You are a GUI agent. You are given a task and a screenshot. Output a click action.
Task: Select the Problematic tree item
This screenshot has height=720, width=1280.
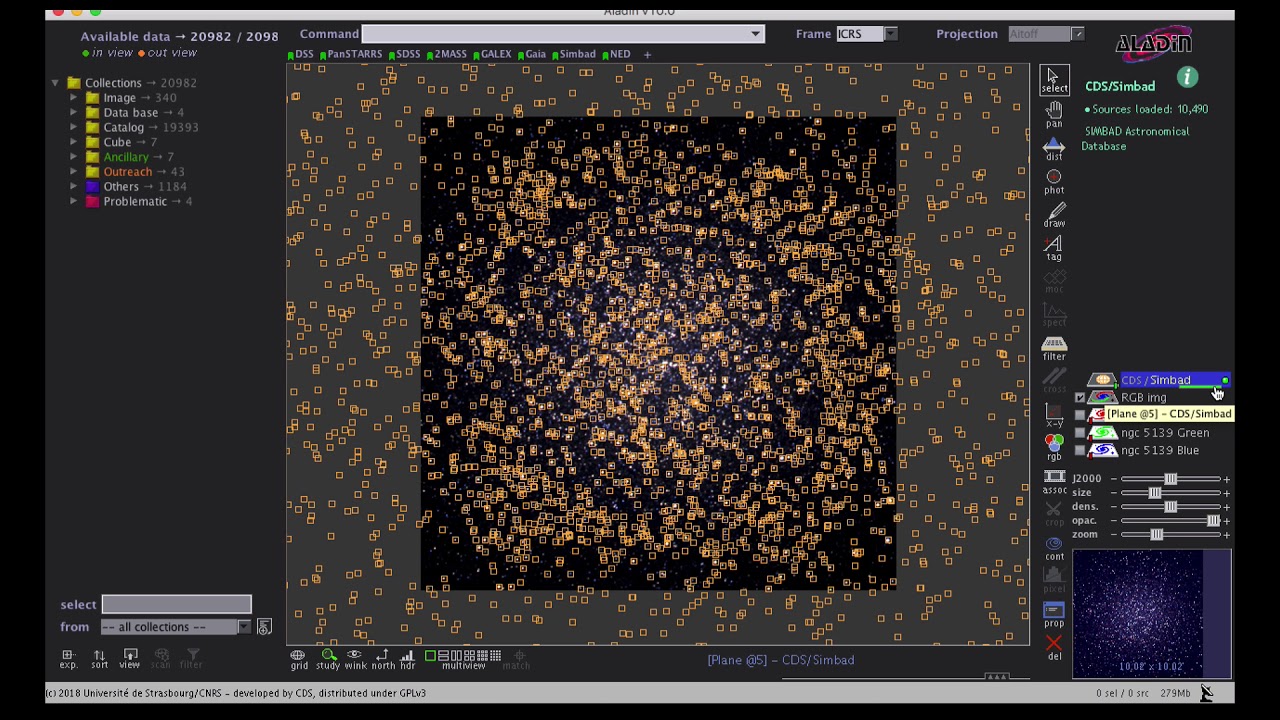[135, 201]
